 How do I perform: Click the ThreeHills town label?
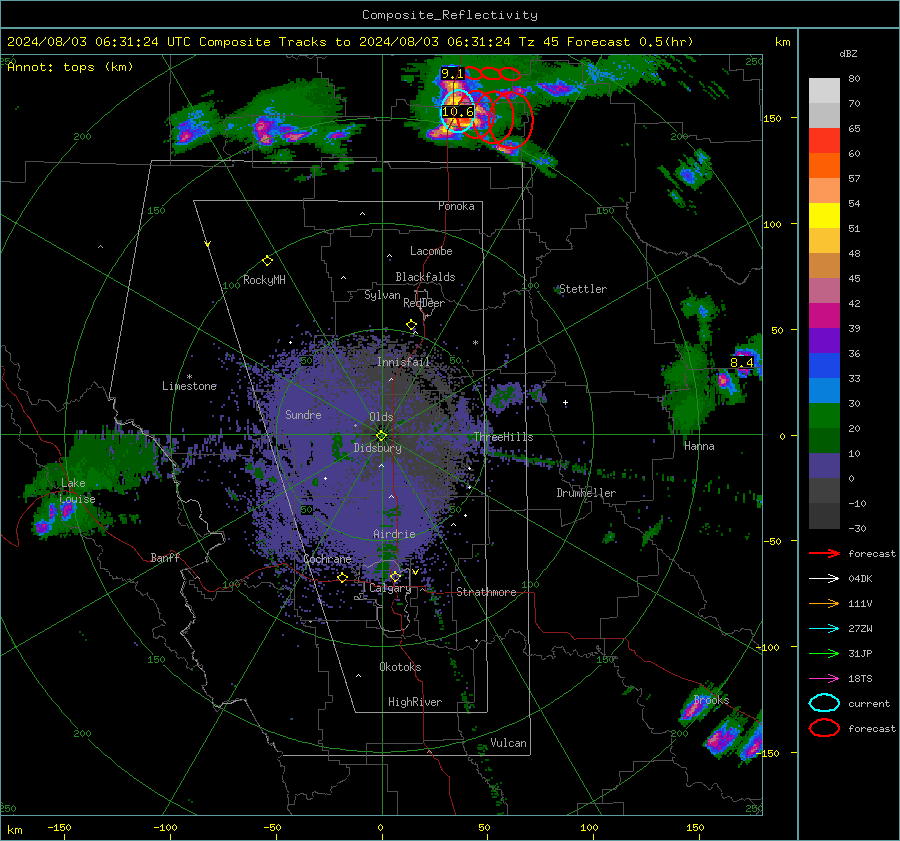(x=503, y=437)
